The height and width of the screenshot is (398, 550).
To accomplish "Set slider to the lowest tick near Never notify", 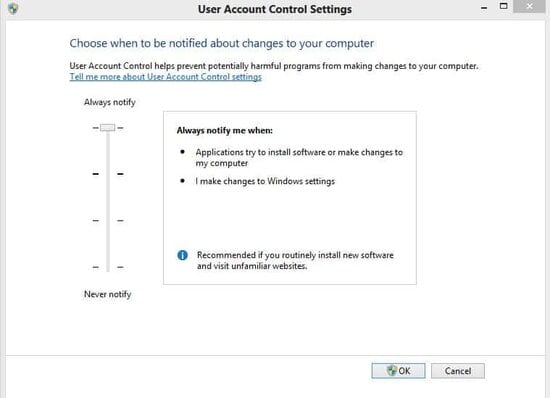I will [x=108, y=267].
